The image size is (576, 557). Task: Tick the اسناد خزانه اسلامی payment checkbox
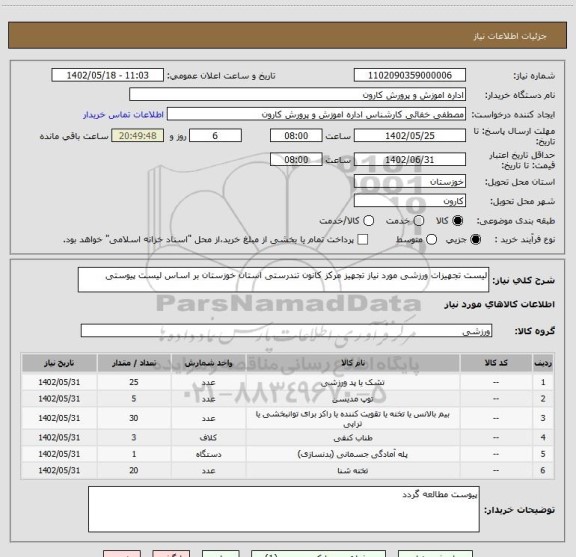pyautogui.click(x=363, y=240)
